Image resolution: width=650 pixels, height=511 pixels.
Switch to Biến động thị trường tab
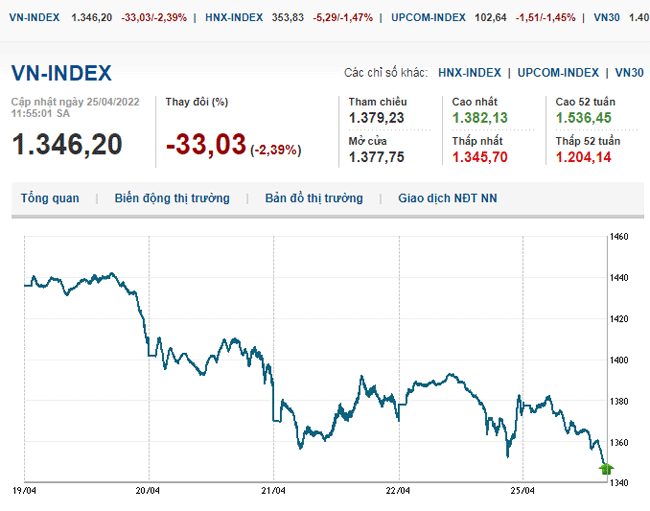click(172, 198)
